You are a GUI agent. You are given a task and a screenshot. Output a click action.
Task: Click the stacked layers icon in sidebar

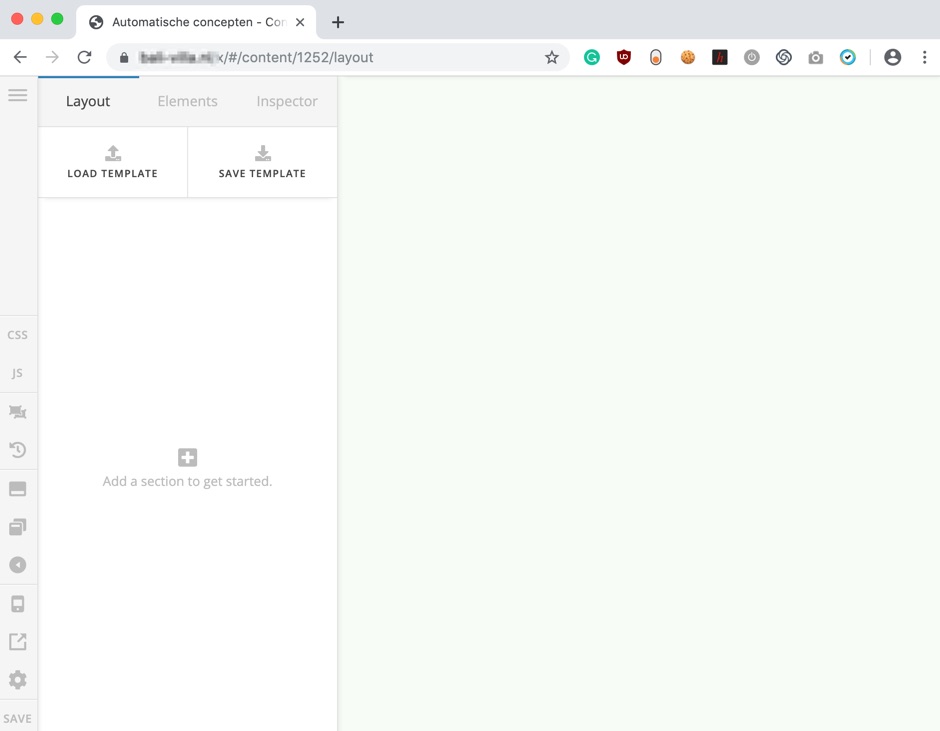(x=18, y=527)
